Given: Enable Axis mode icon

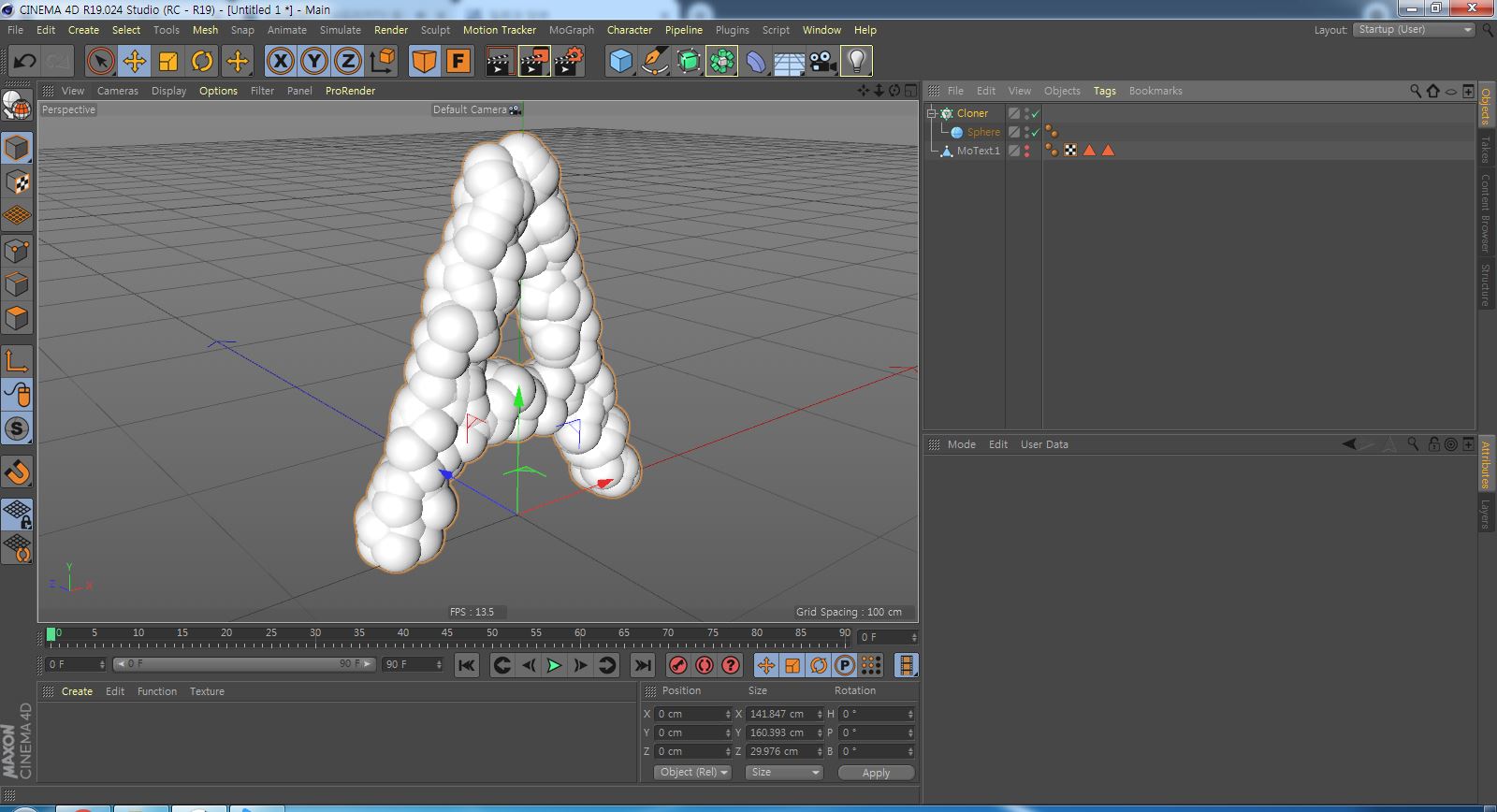Looking at the screenshot, I should pos(17,361).
